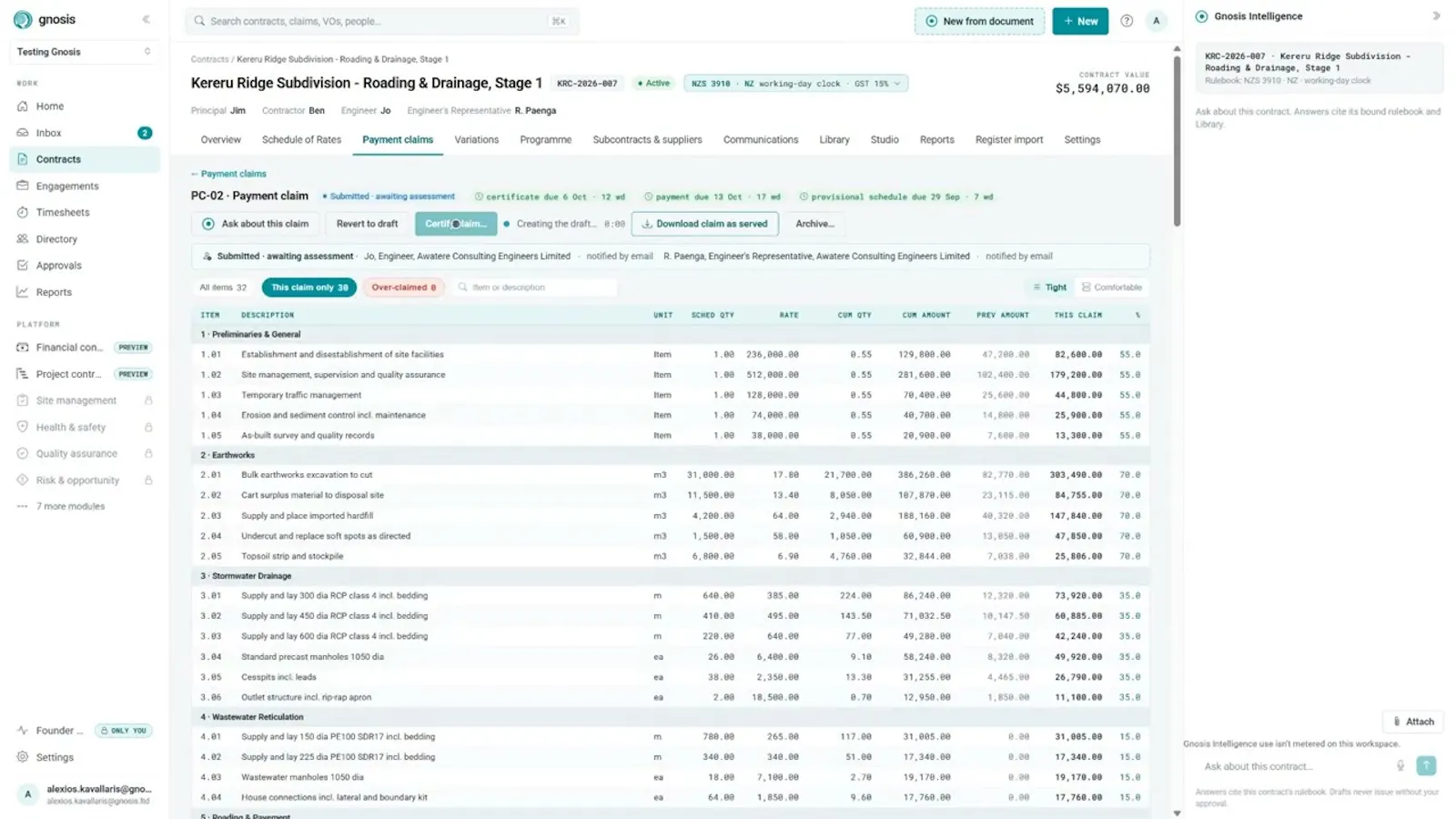Click the microphone icon in chat box
The width and height of the screenshot is (1456, 819).
click(1400, 766)
